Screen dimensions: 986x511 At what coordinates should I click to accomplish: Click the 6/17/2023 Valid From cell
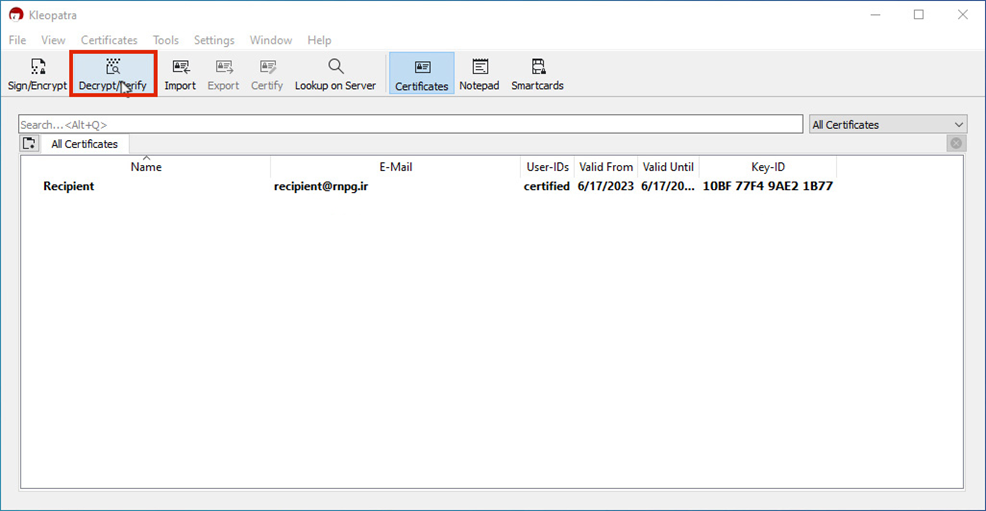point(606,186)
